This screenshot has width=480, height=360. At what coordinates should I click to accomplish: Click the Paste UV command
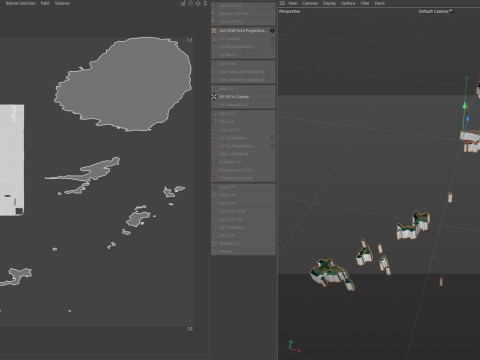click(x=243, y=195)
